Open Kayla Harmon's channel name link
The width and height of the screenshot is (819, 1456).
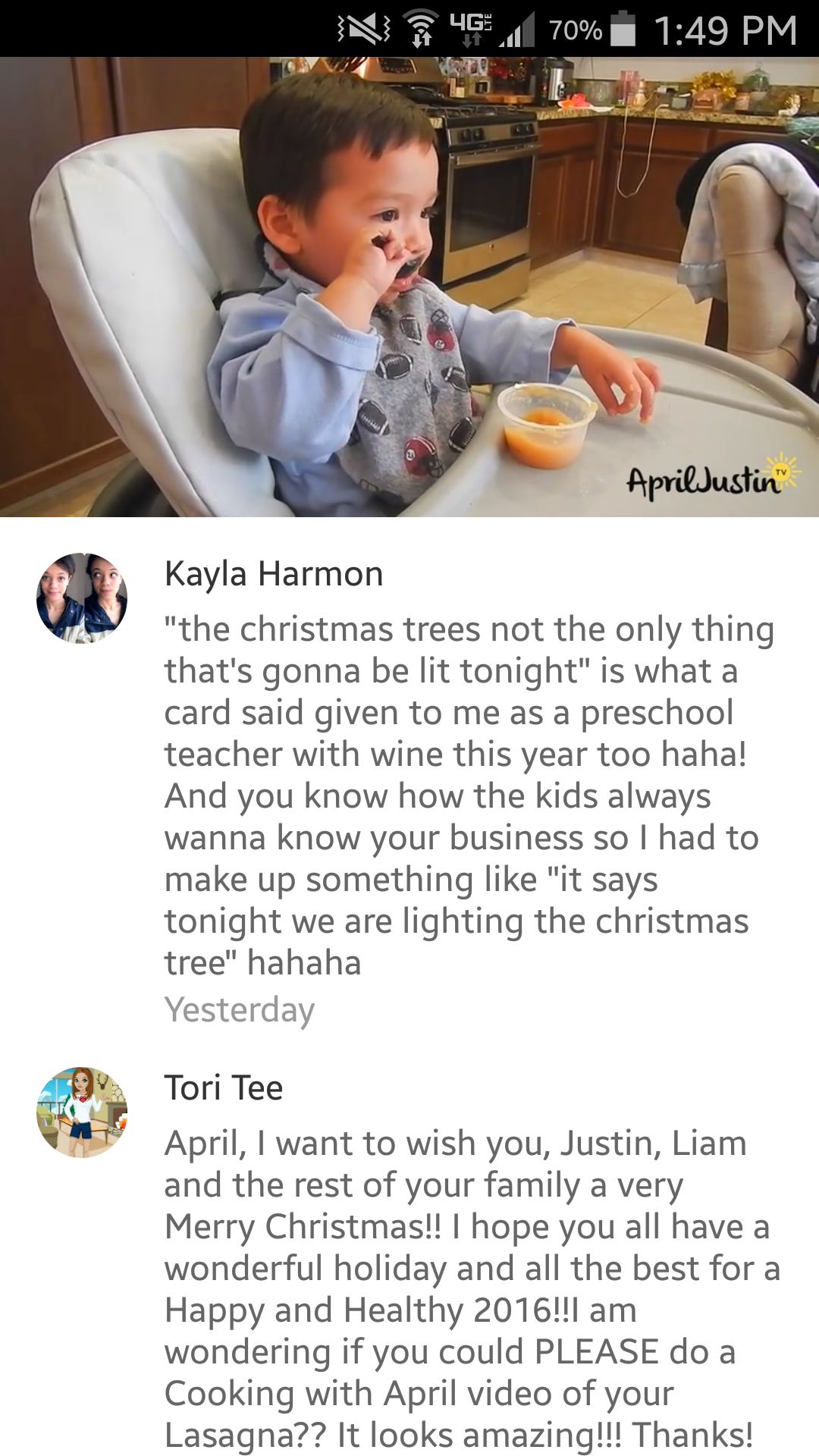(274, 574)
